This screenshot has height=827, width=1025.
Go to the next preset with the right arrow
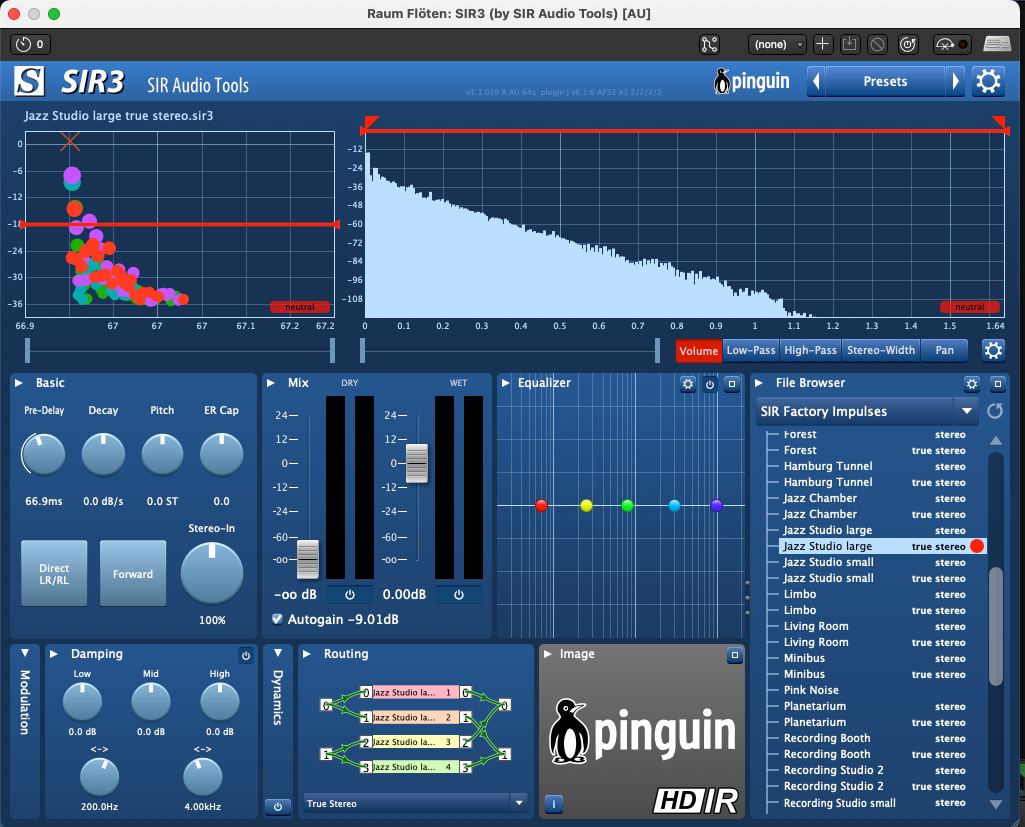[956, 82]
